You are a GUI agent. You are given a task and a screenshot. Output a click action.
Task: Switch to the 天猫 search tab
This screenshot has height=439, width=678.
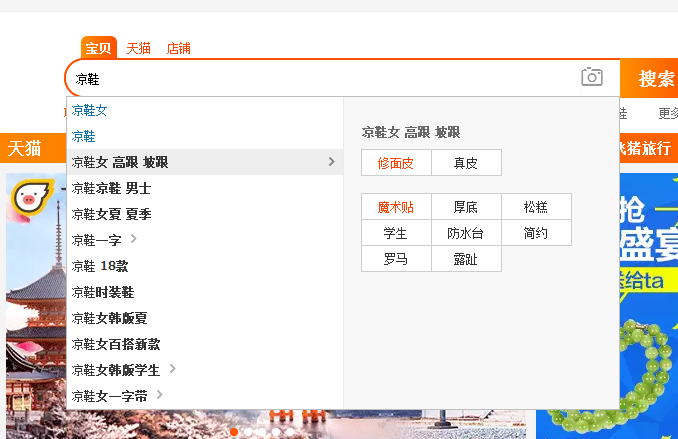point(138,48)
